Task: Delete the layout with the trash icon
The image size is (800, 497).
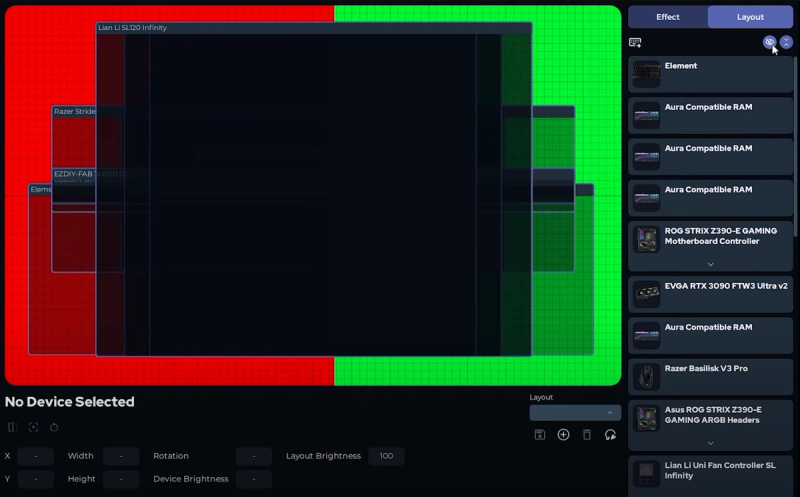Action: [587, 435]
